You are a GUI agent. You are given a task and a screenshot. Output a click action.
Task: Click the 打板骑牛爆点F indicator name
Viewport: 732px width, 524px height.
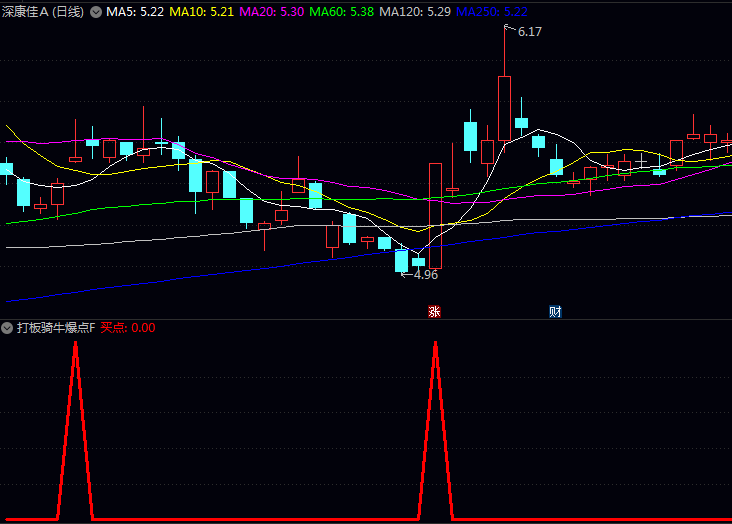[x=55, y=328]
